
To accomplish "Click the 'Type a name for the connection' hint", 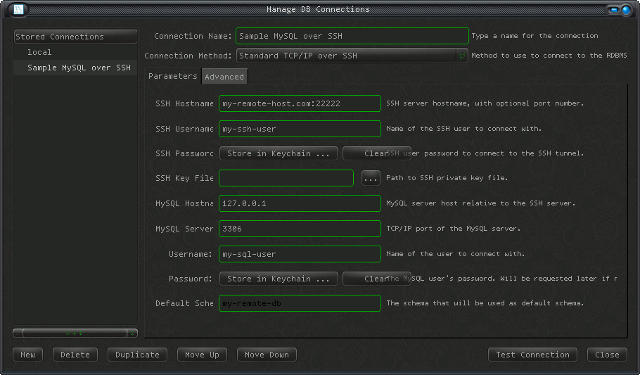I will (535, 36).
